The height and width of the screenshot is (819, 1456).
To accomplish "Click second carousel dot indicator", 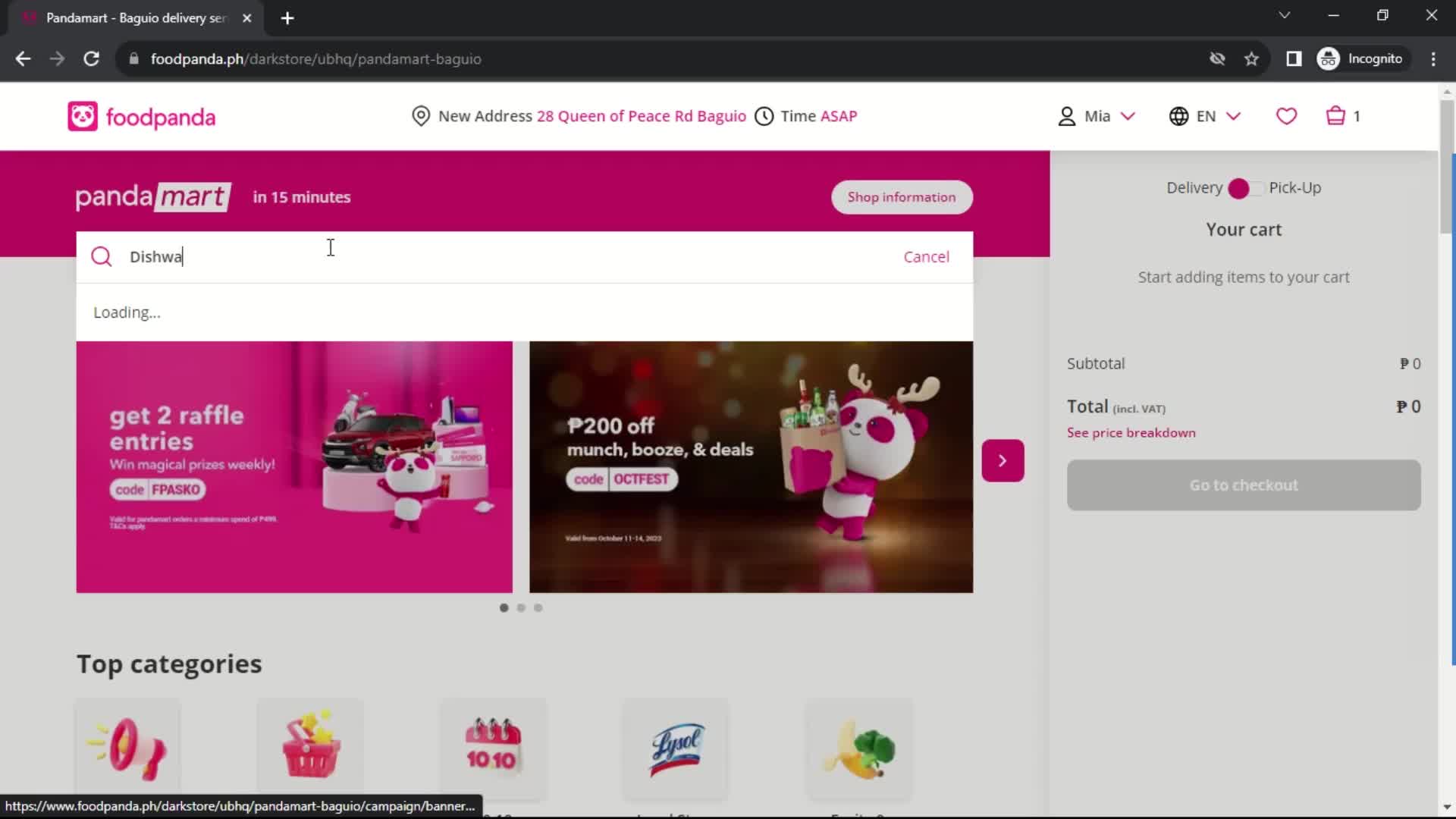I will (x=521, y=605).
